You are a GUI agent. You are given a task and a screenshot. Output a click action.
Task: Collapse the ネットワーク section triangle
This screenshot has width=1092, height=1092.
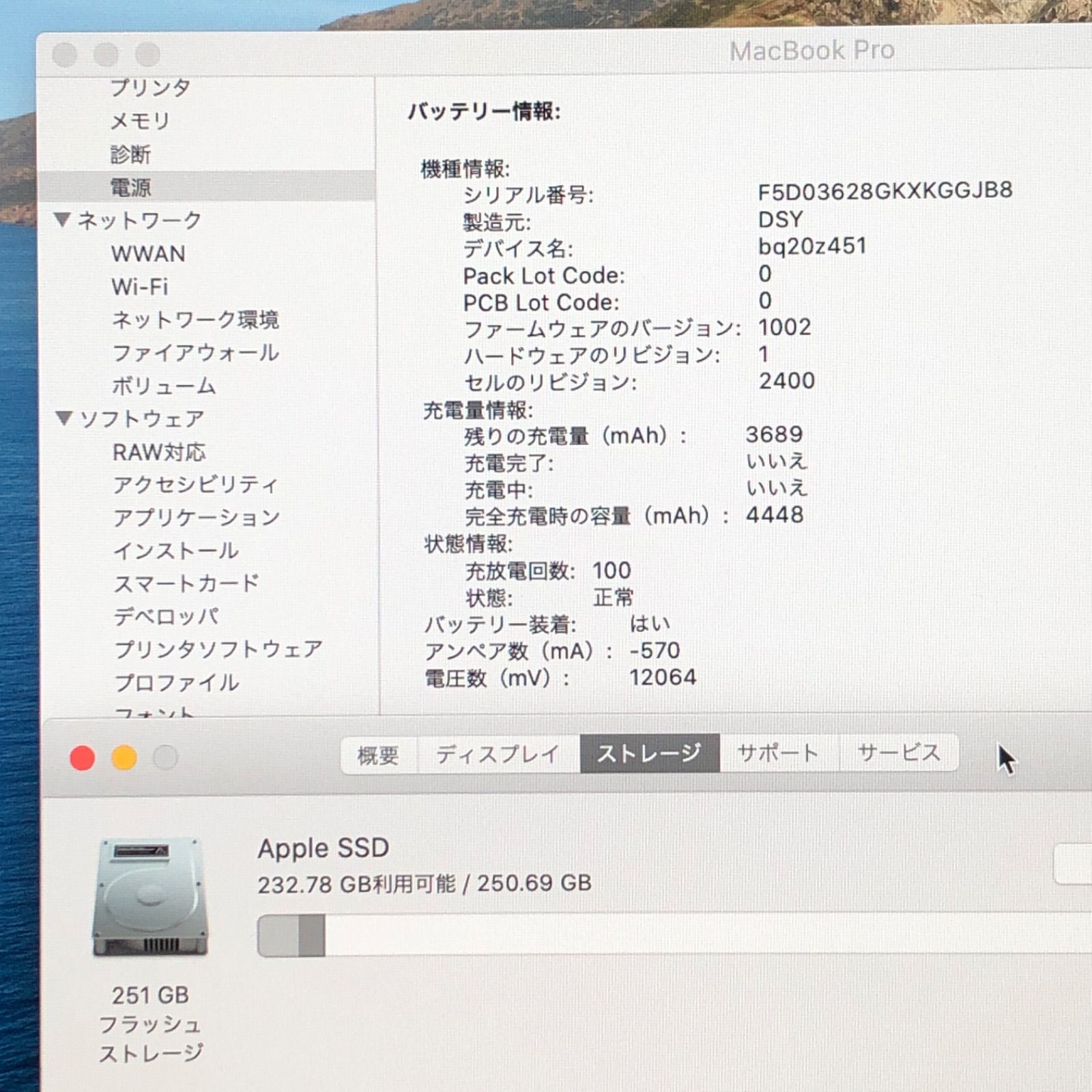(63, 220)
